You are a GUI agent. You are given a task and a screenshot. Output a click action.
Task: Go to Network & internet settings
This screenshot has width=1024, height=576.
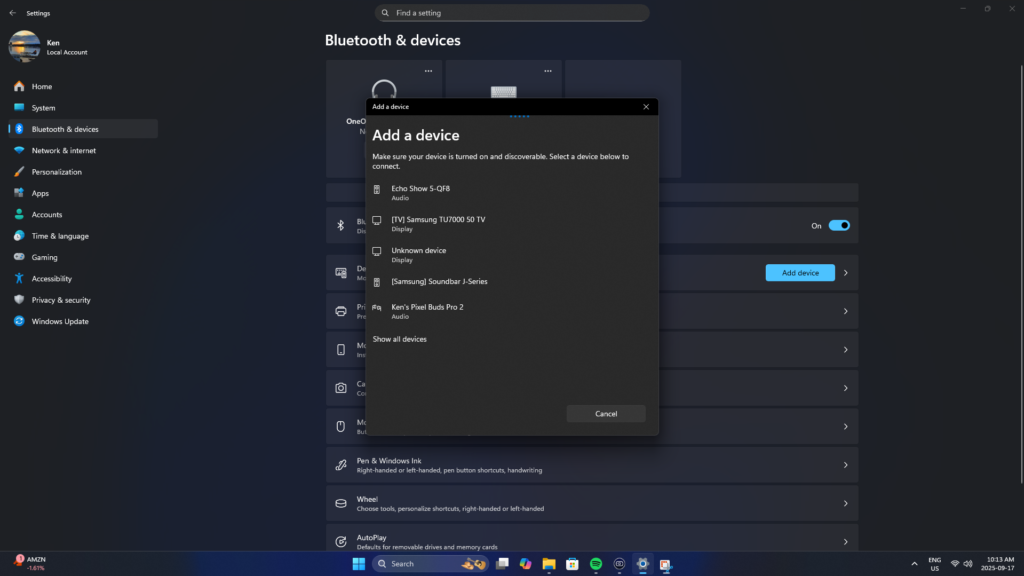pyautogui.click(x=64, y=151)
